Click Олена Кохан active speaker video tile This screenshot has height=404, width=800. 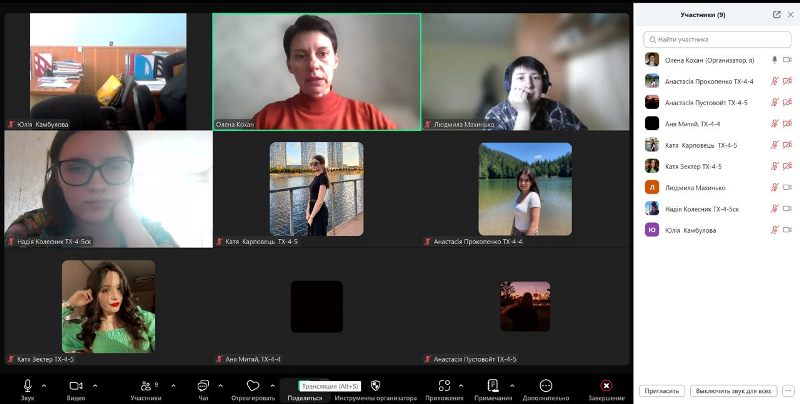click(x=317, y=71)
